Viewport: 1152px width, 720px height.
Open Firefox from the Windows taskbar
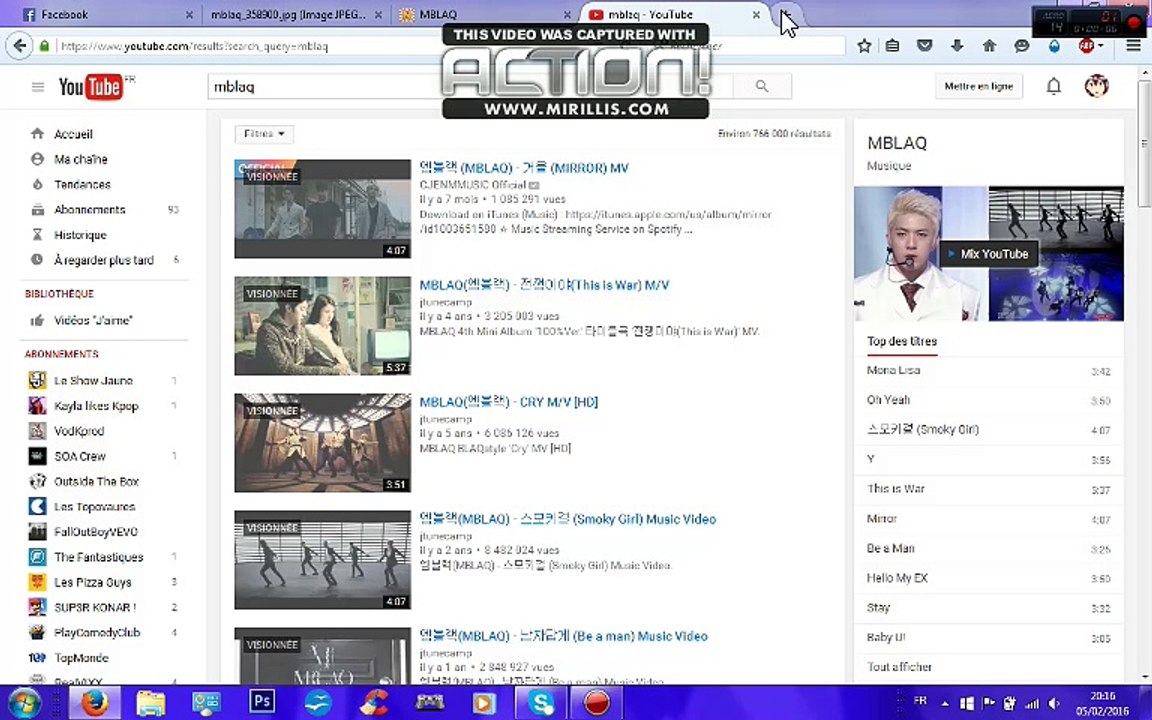click(x=94, y=702)
